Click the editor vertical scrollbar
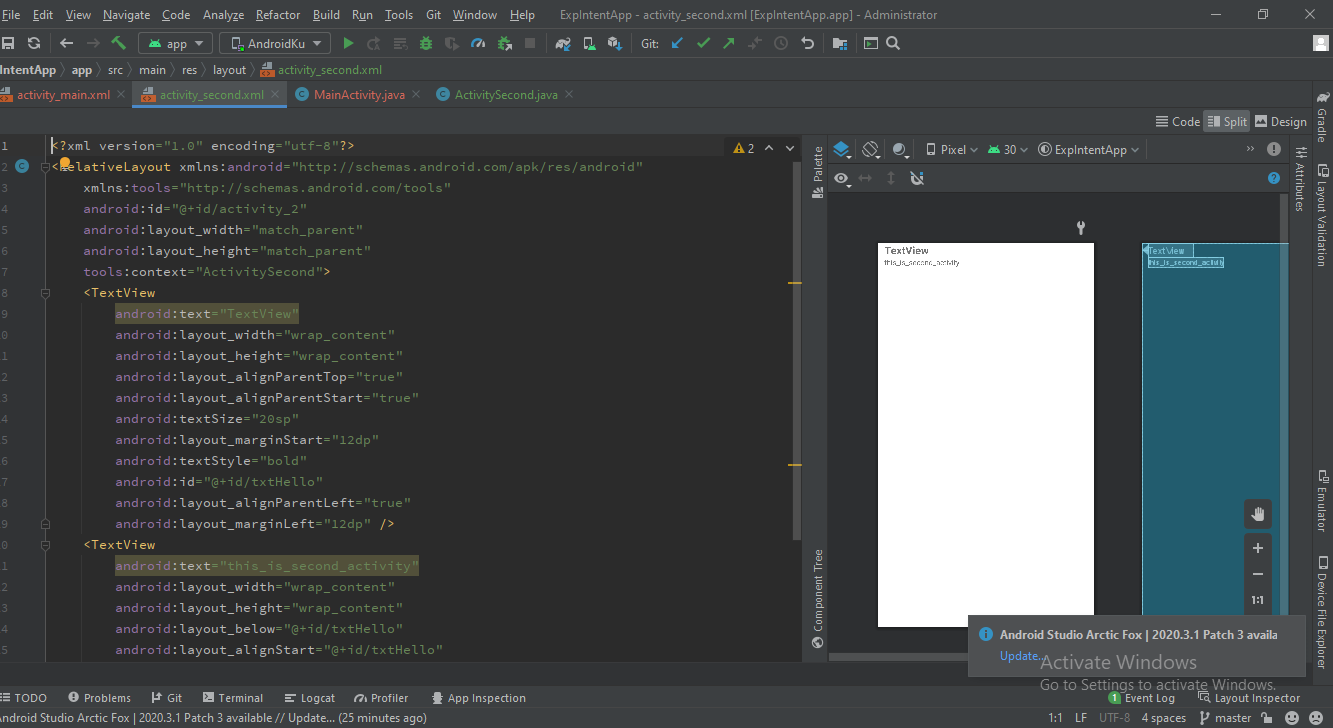Image resolution: width=1333 pixels, height=728 pixels. click(797, 350)
